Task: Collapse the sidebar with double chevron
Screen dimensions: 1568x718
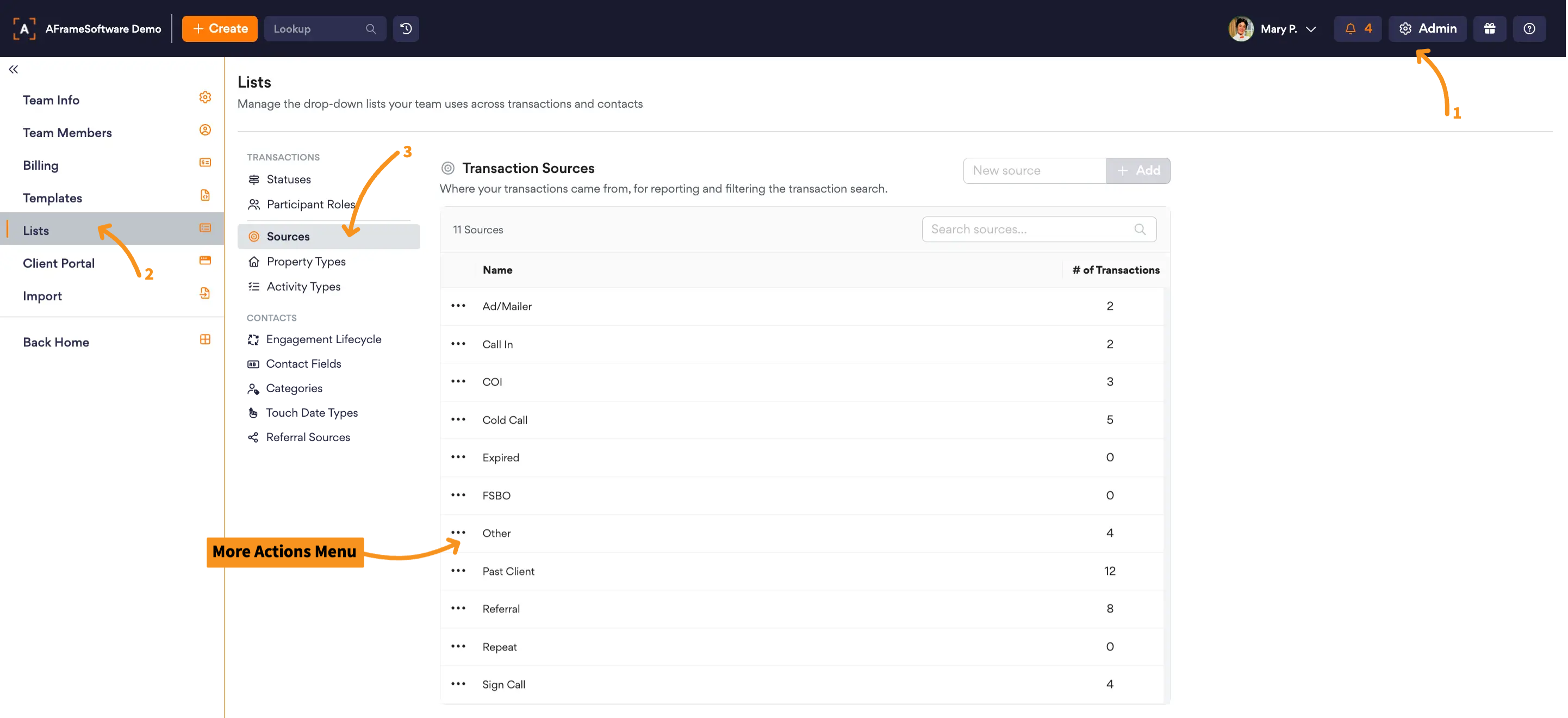Action: tap(14, 70)
